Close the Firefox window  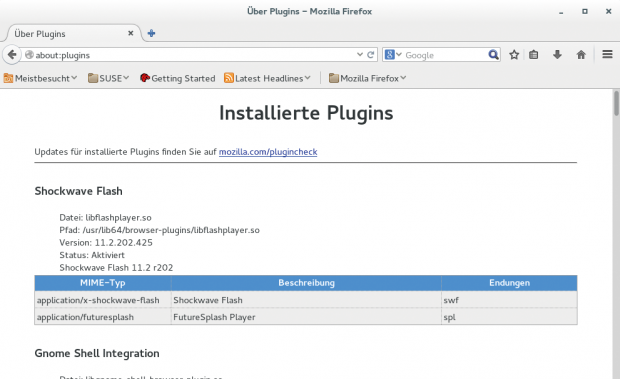point(609,11)
